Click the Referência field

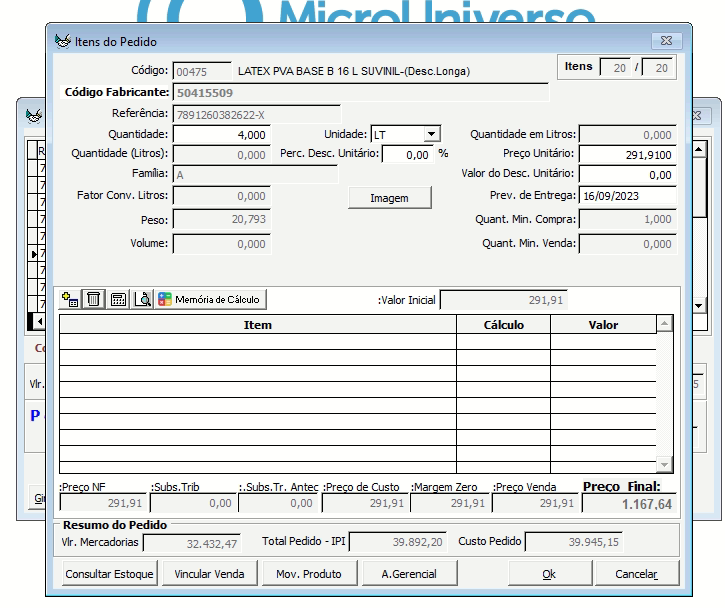[256, 115]
